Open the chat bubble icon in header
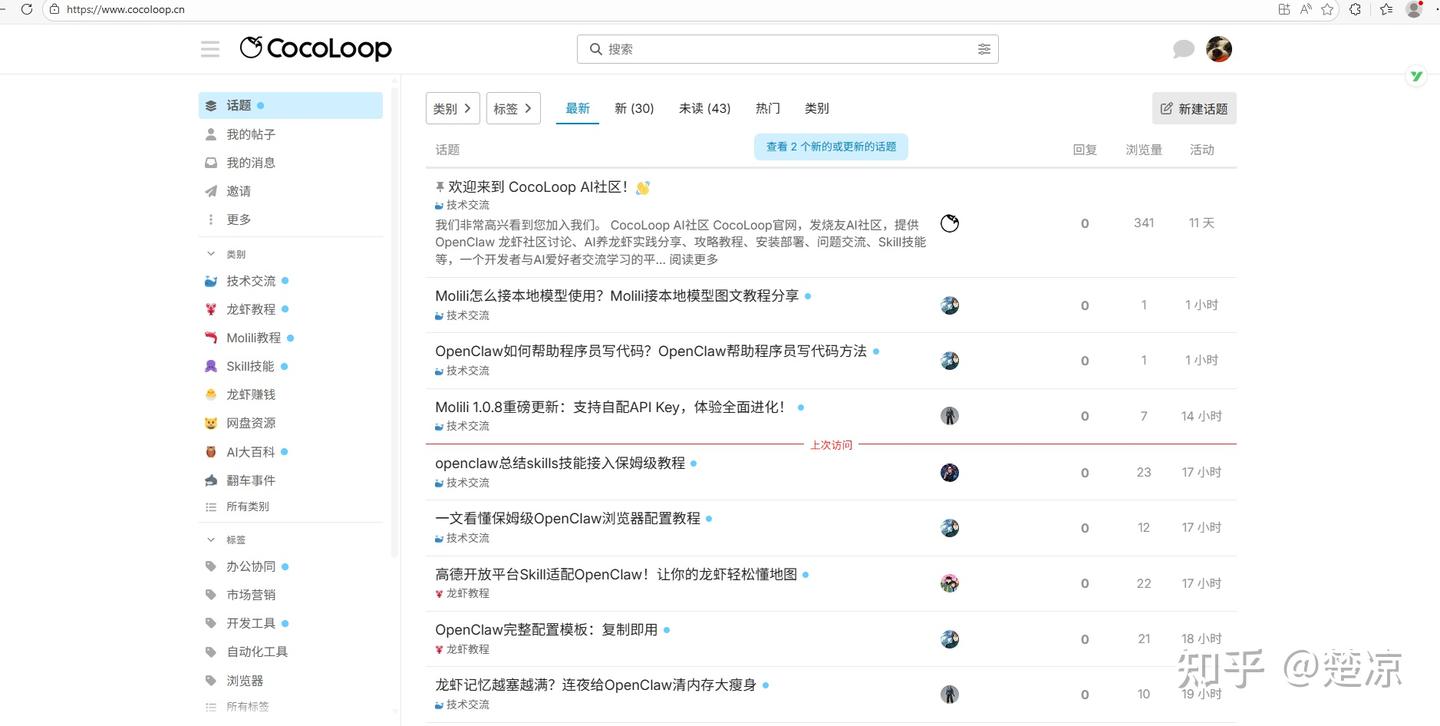 [x=1183, y=49]
